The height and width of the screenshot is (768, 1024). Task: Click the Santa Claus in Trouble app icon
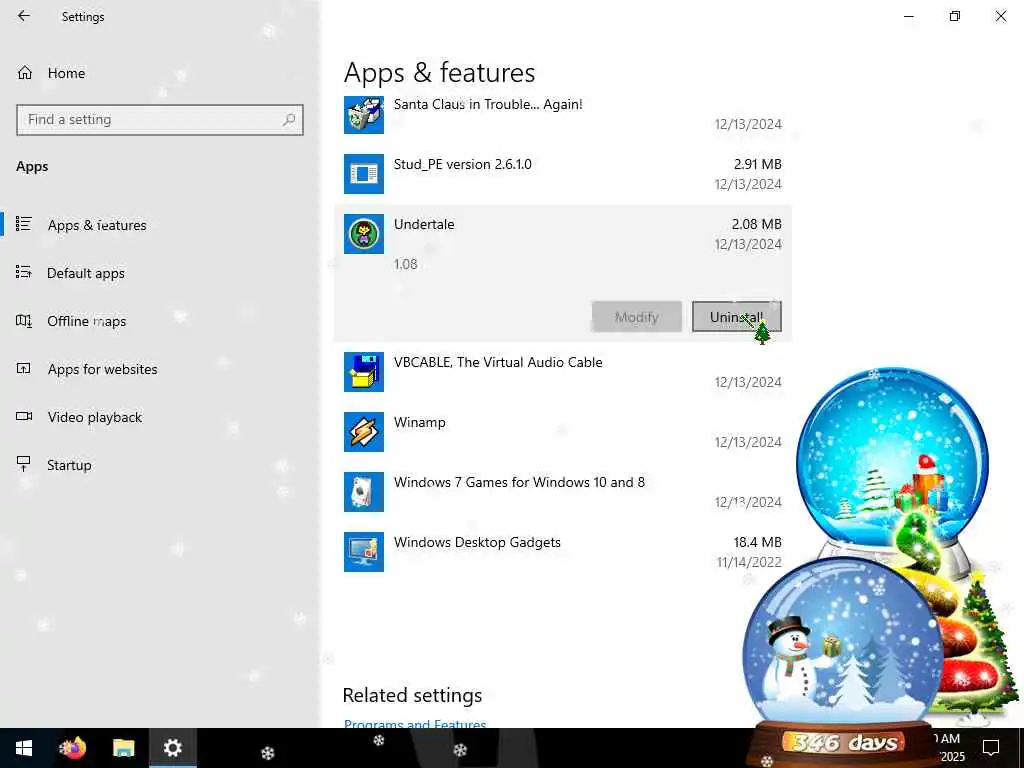tap(364, 114)
